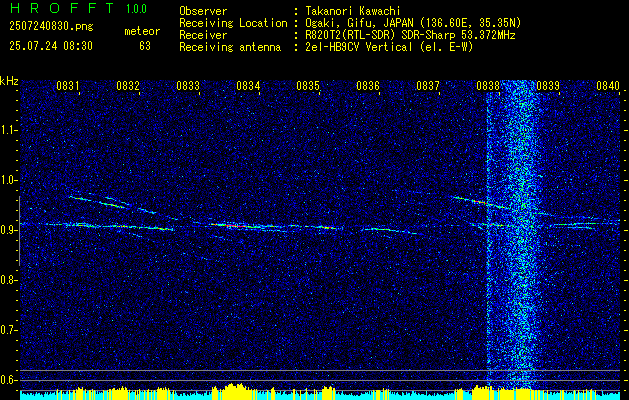Image resolution: width=629 pixels, height=400 pixels.
Task: Click the R820T2(RTL-SDR) receiver description
Action: 410,35
